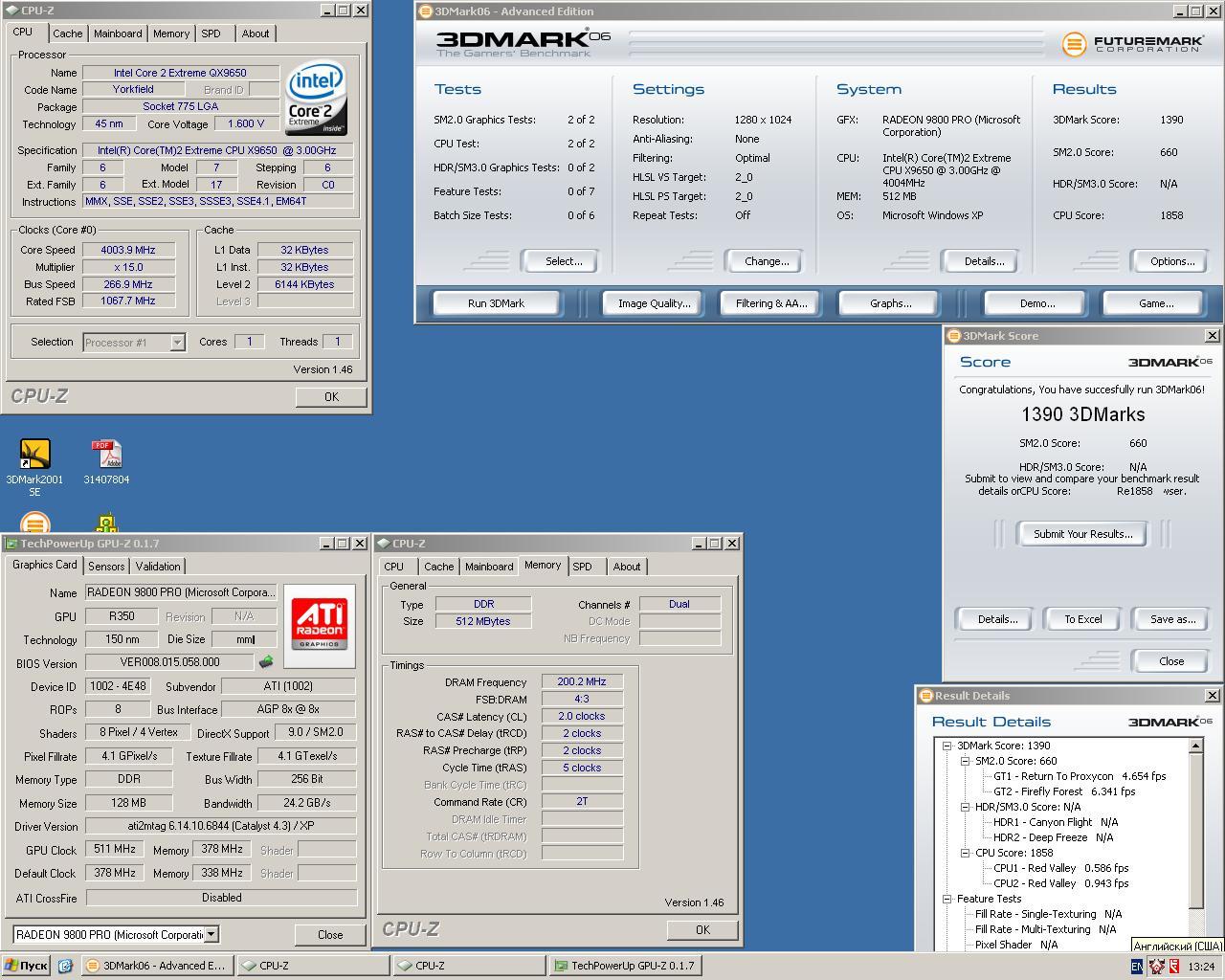Click the 3DMark06 logo in the main window
The height and width of the screenshot is (980, 1225).
[x=523, y=42]
